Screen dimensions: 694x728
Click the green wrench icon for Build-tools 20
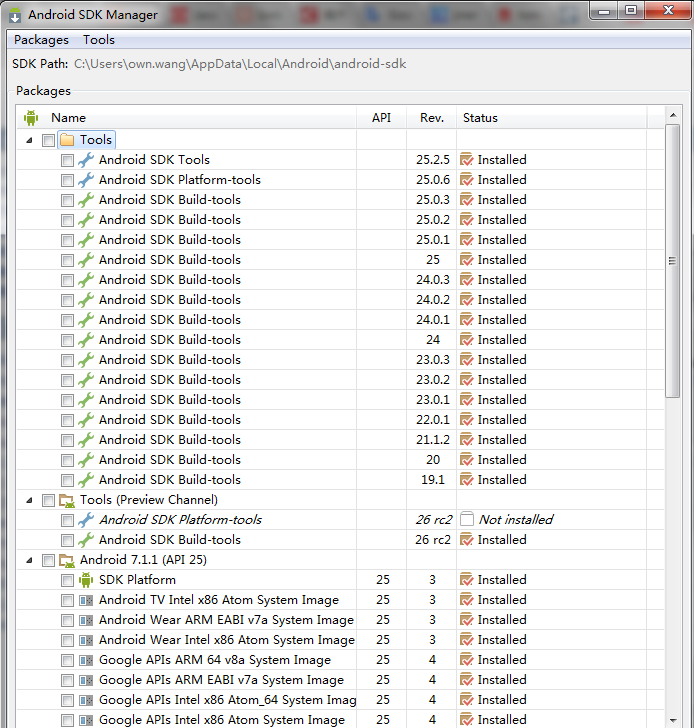click(x=86, y=460)
